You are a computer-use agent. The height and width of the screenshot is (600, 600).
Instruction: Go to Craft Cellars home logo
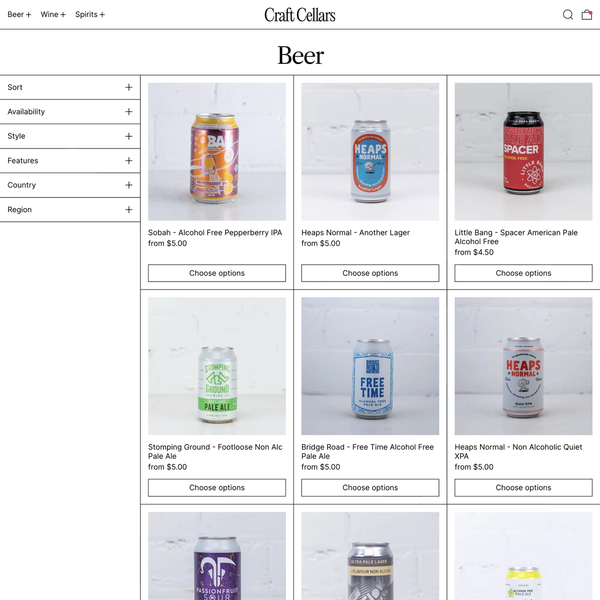tap(300, 15)
